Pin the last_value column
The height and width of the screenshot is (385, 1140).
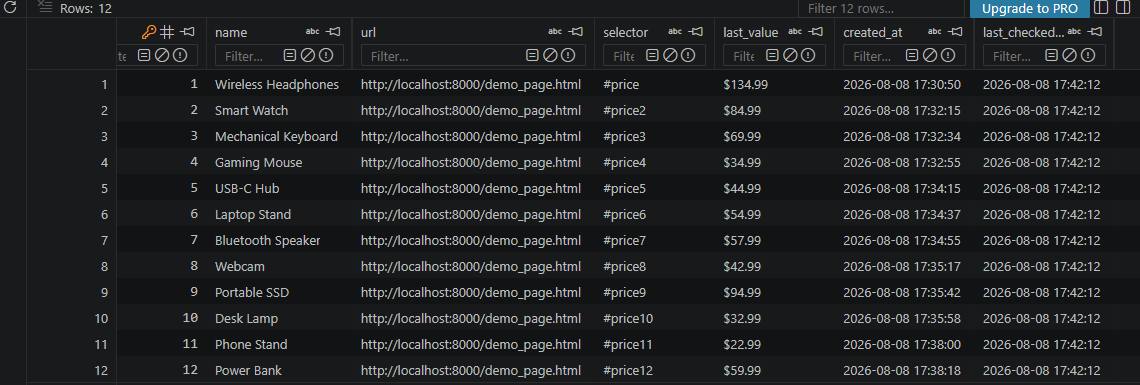[x=816, y=32]
